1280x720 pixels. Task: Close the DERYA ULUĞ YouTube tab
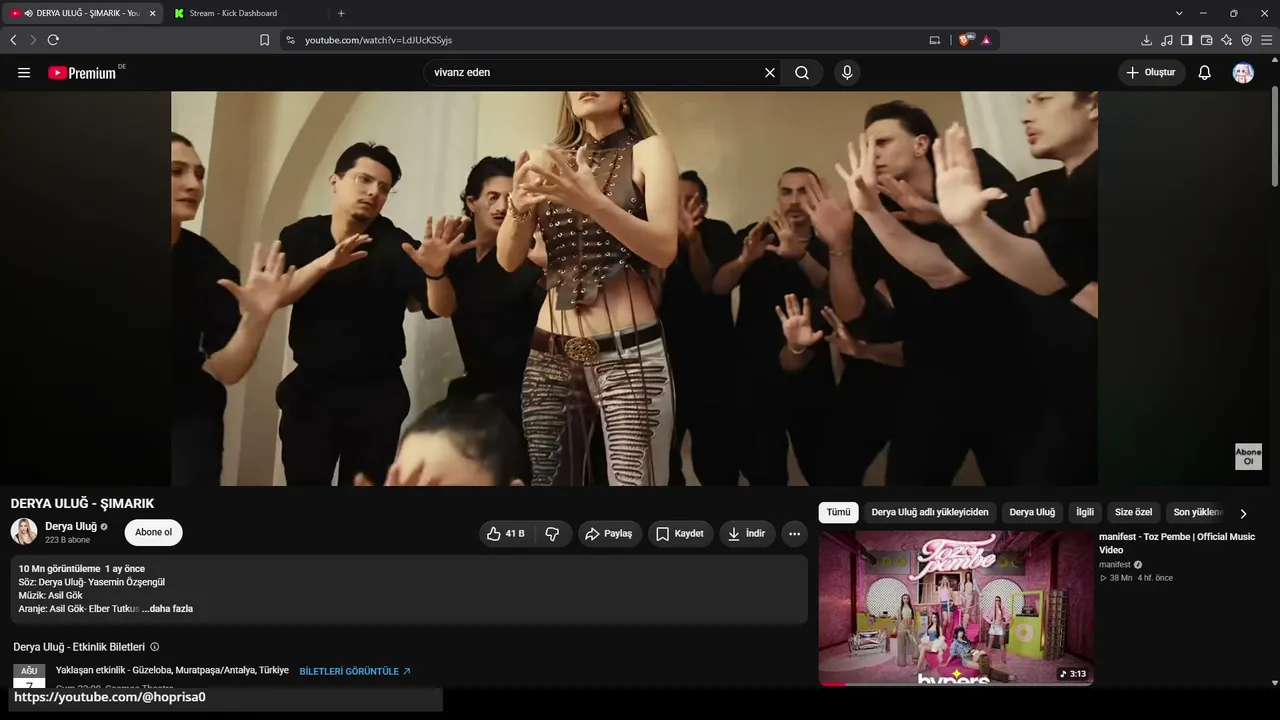[152, 13]
